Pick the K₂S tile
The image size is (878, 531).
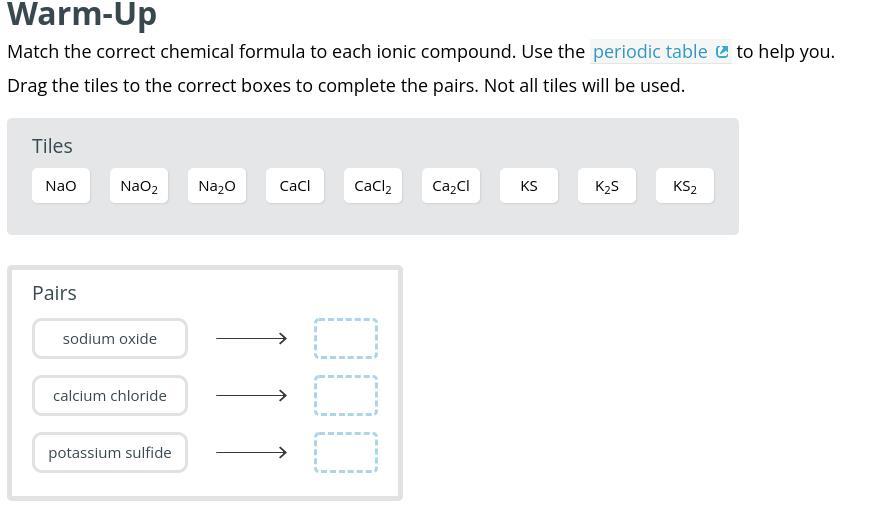click(607, 186)
